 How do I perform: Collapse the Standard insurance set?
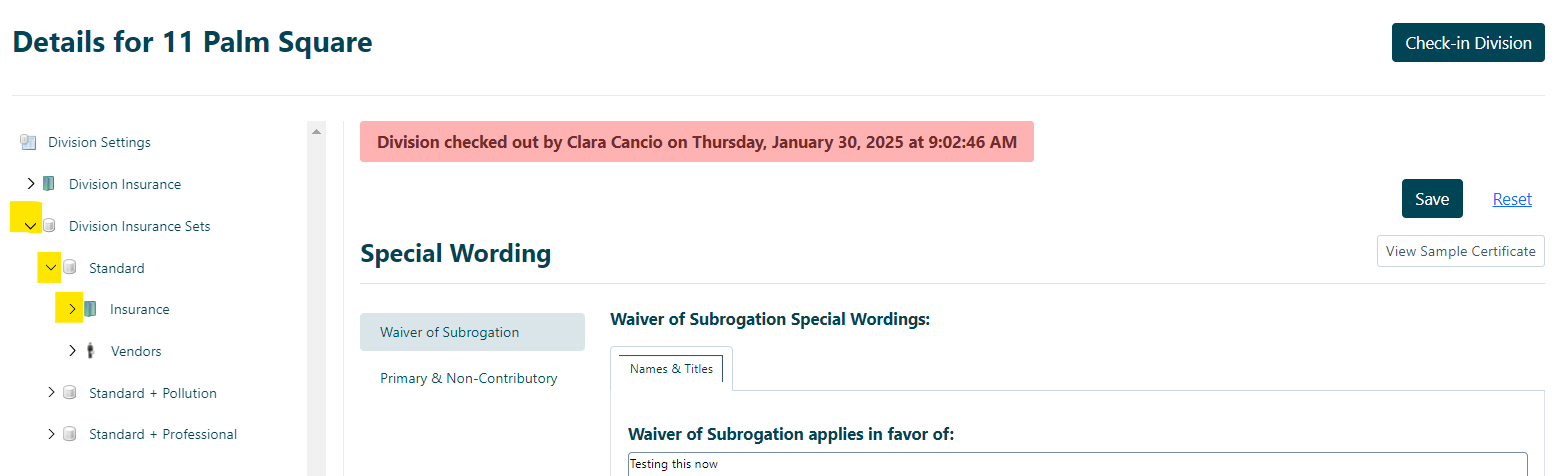click(51, 268)
